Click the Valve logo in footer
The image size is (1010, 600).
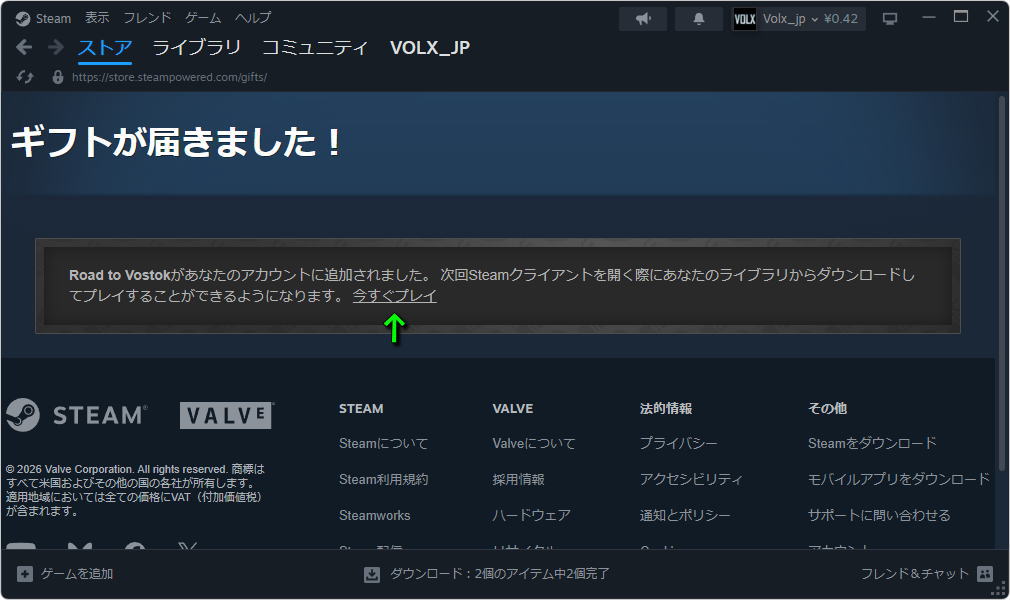227,415
